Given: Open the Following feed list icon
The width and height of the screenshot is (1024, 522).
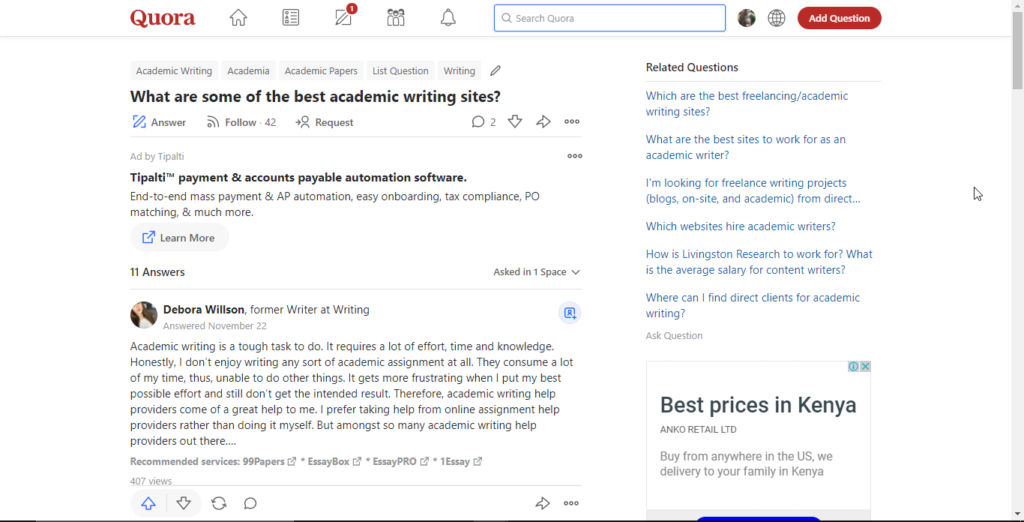Looking at the screenshot, I should [291, 18].
